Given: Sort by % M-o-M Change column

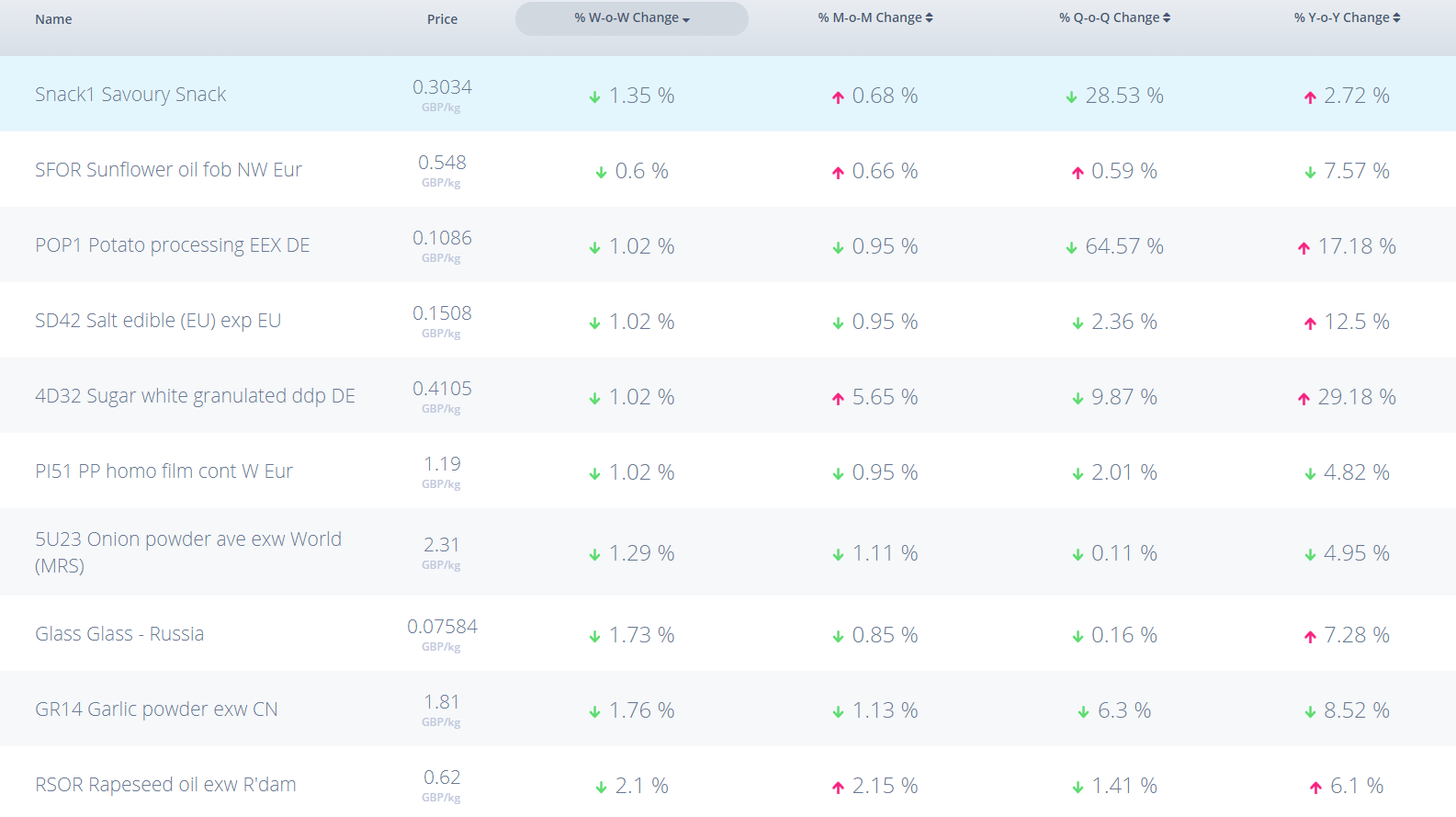Looking at the screenshot, I should [875, 18].
